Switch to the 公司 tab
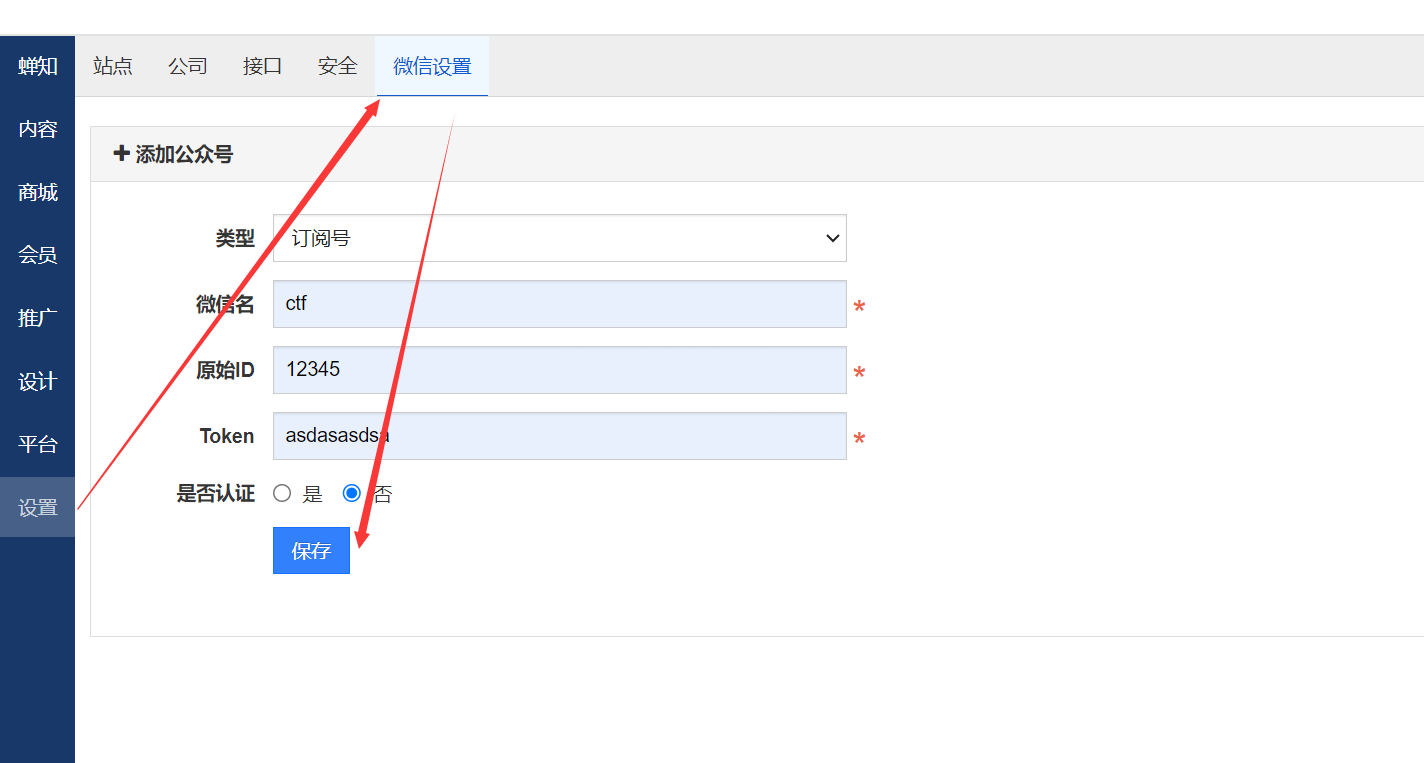 coord(188,66)
